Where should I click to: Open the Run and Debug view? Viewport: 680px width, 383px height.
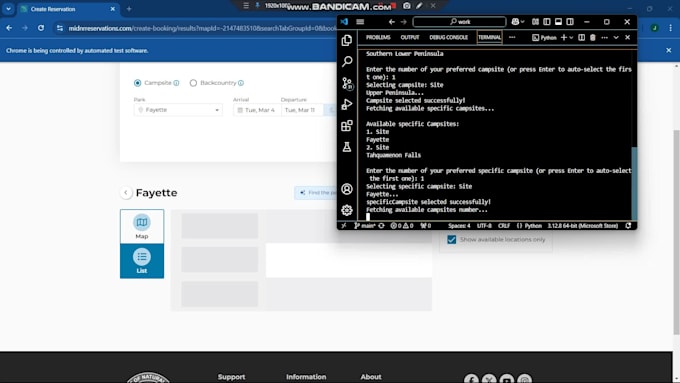pos(347,104)
